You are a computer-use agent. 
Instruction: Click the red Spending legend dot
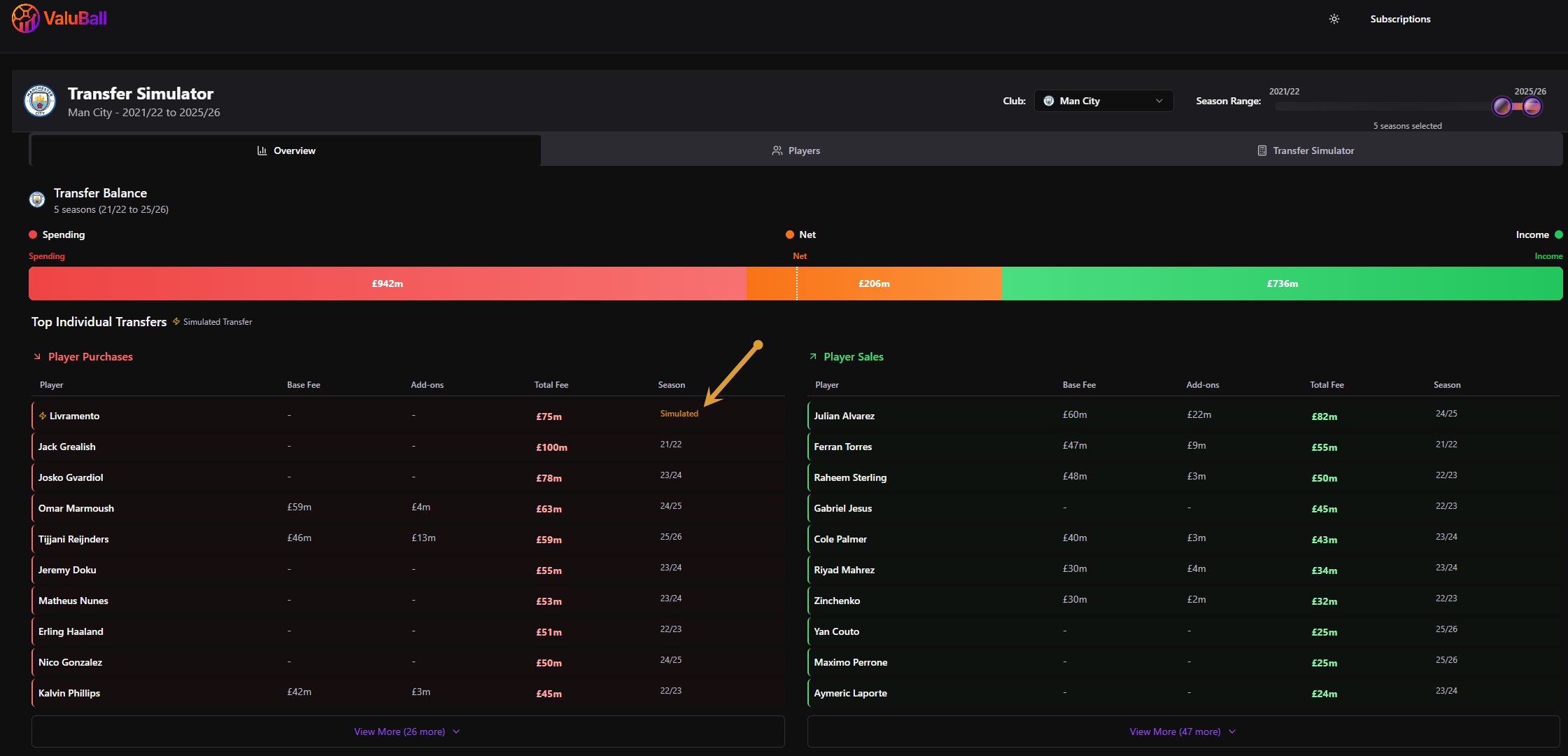coord(33,234)
